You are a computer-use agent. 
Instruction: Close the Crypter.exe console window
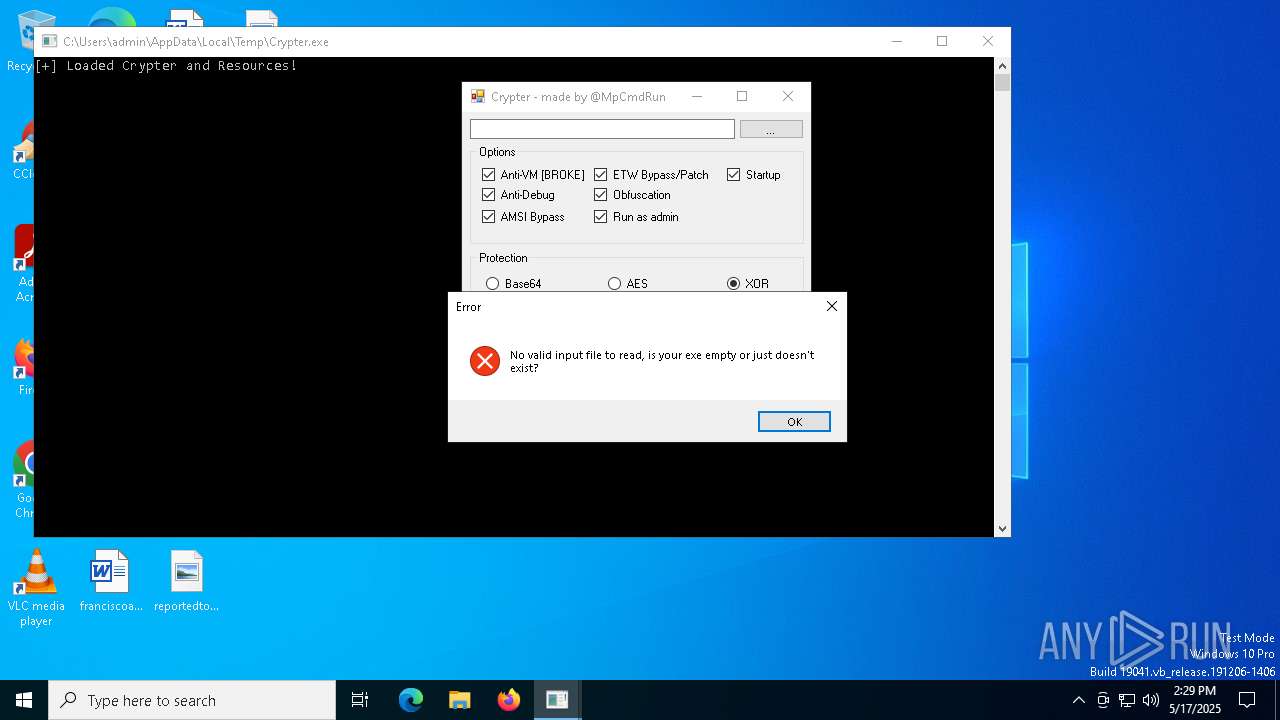(988, 42)
